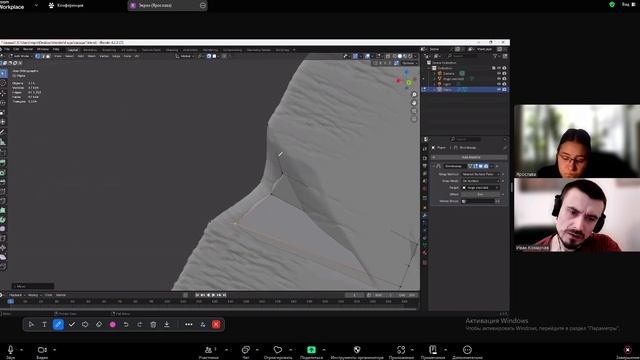The image size is (640, 360).
Task: Toggle modifier edit mode display icon
Action: point(475,166)
